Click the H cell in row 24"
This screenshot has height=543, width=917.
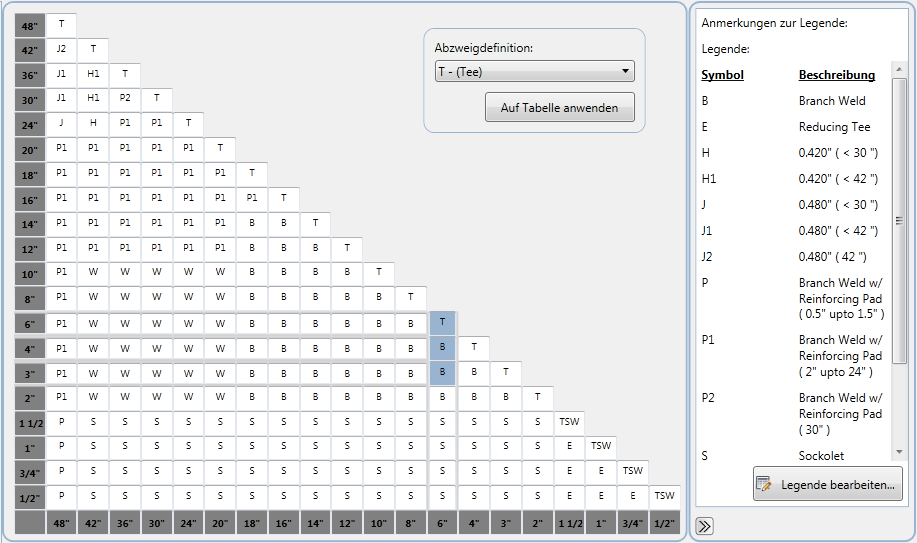[93, 123]
